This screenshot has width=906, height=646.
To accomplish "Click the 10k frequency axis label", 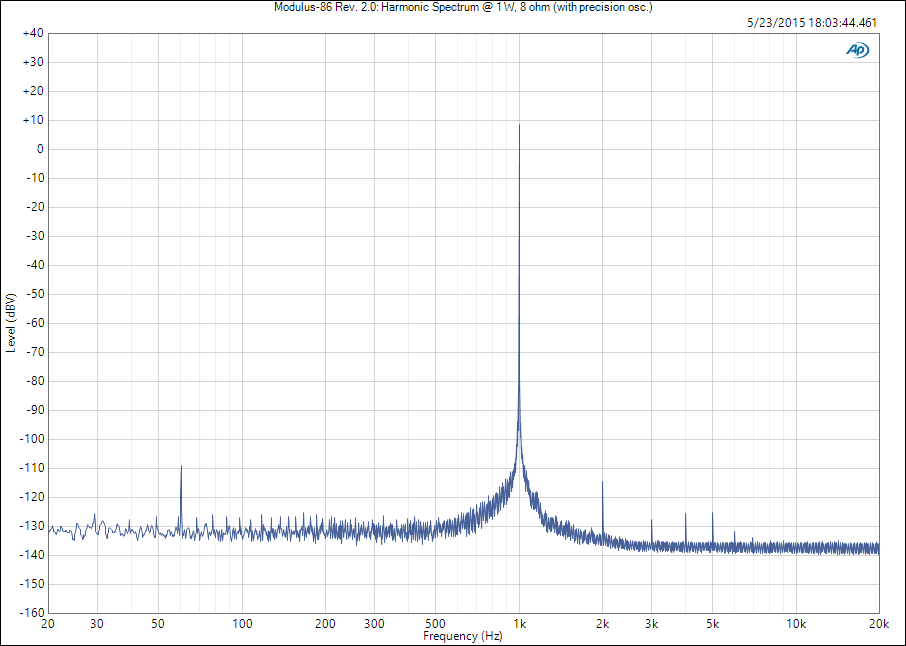I will point(796,624).
